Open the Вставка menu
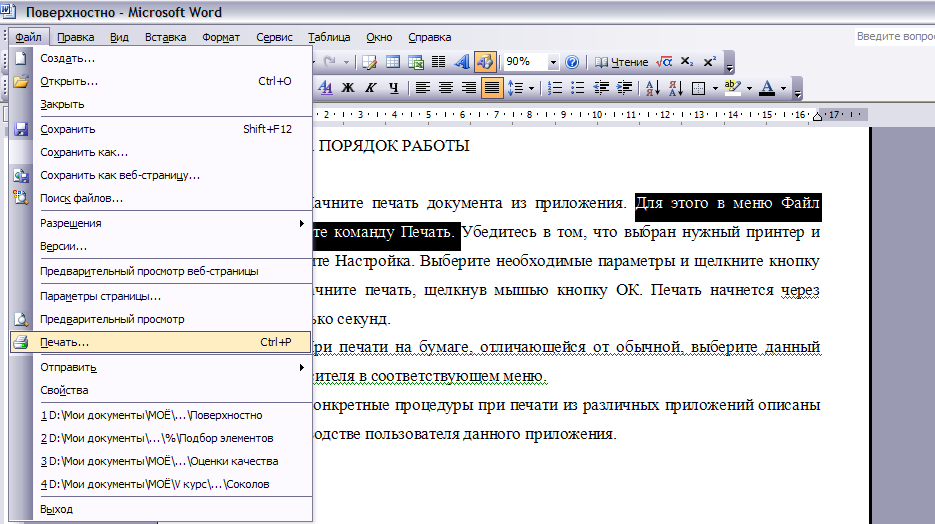Screen dimensions: 935x524 tap(165, 37)
